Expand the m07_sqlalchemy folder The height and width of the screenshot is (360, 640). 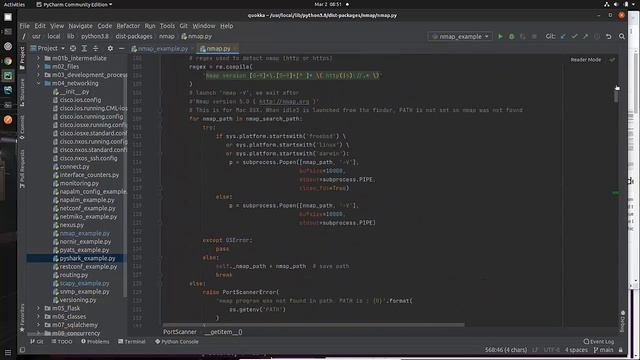click(x=39, y=325)
